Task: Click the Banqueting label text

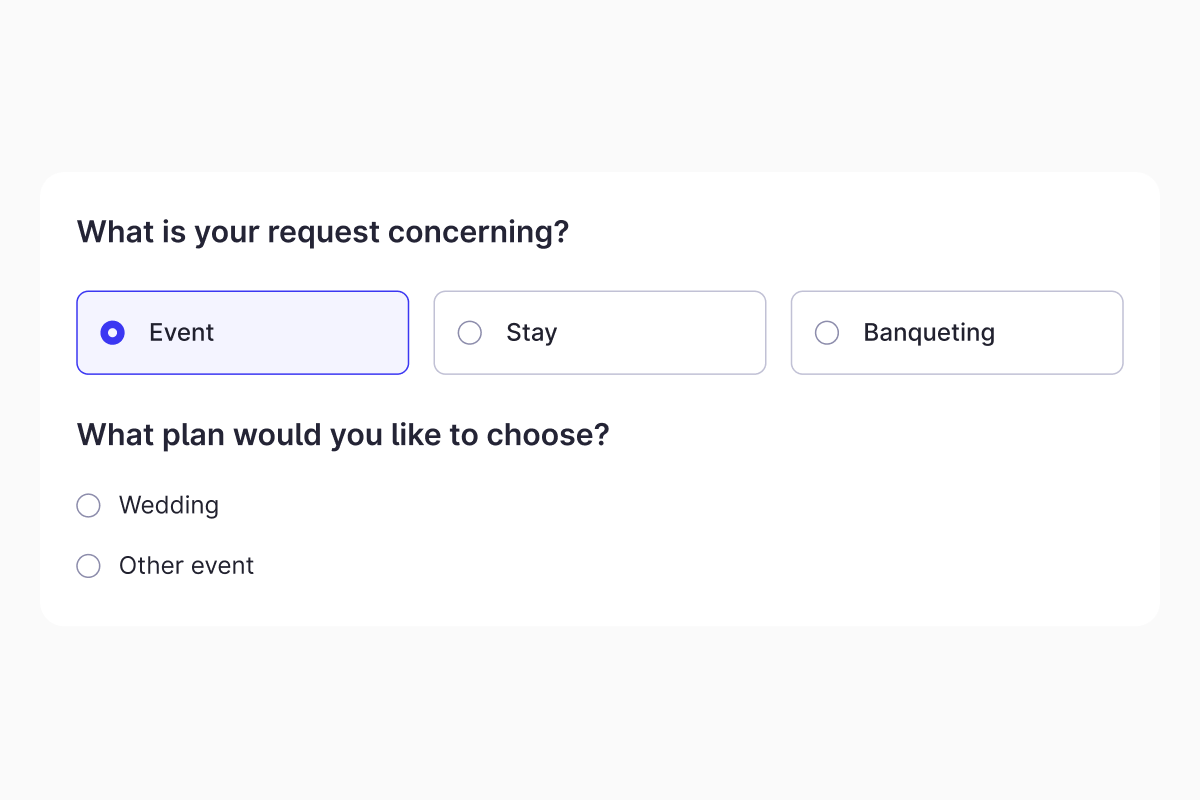Action: point(929,333)
